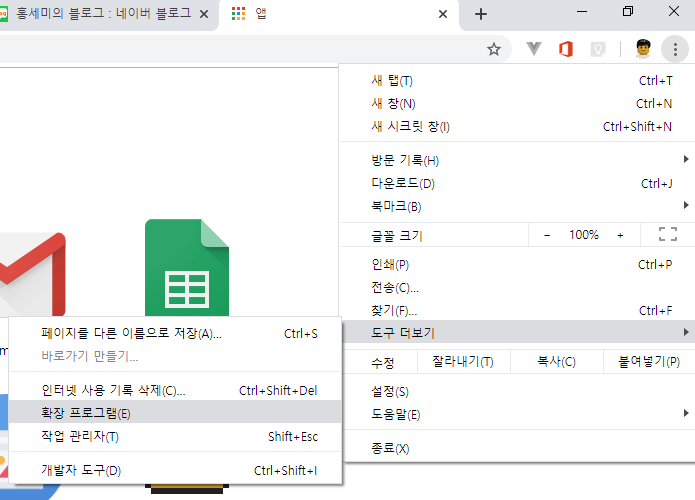Select 인터넷 사용 기록 삭제(C)...

click(175, 391)
